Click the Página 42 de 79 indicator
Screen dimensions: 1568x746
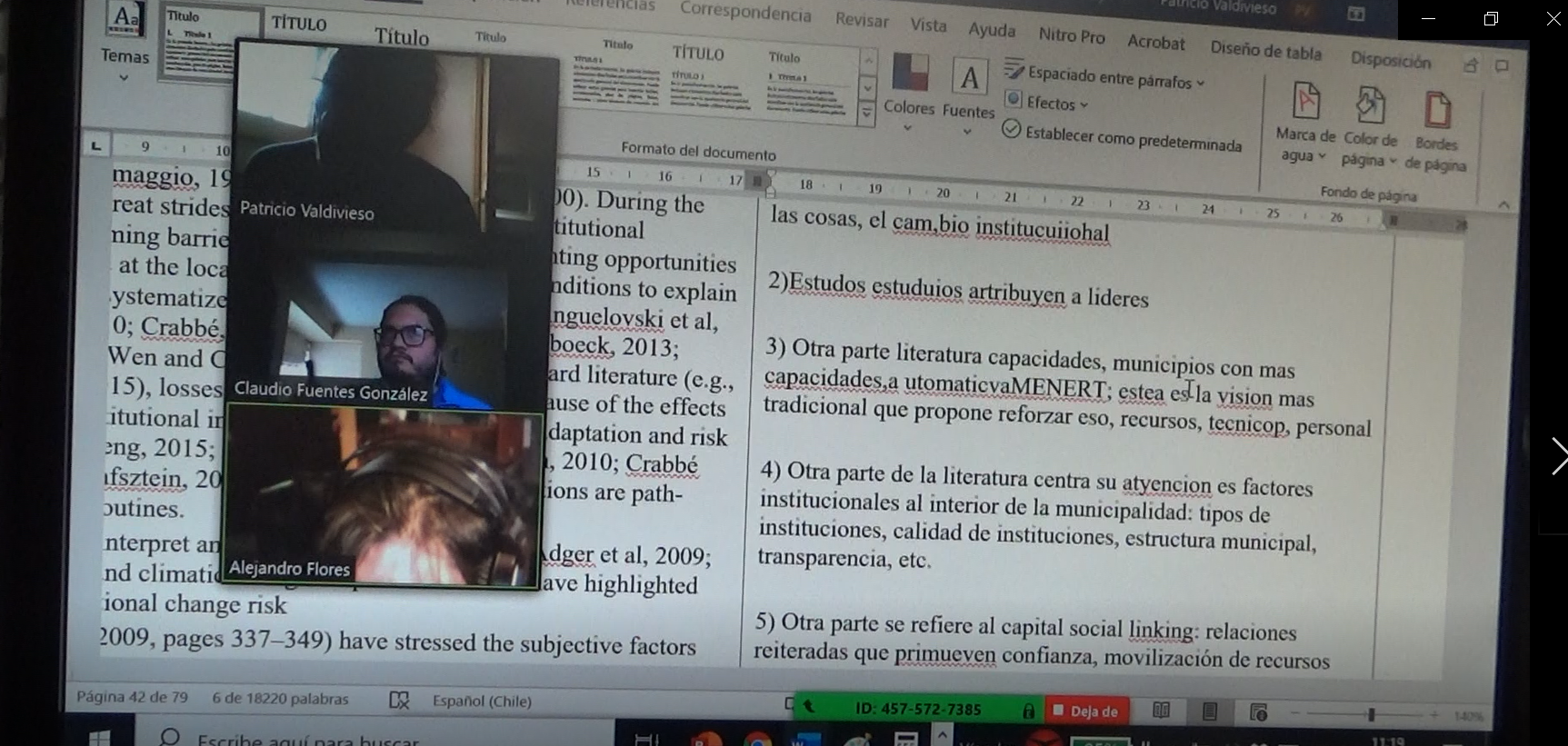click(x=132, y=697)
